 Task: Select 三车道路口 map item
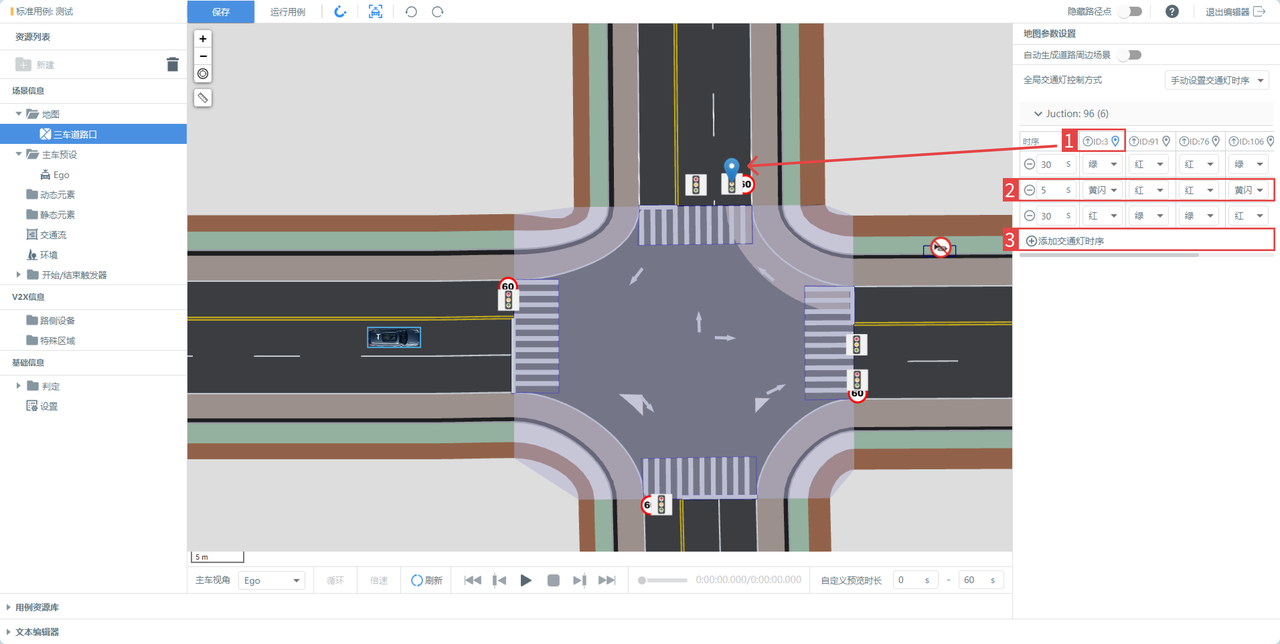tap(75, 134)
